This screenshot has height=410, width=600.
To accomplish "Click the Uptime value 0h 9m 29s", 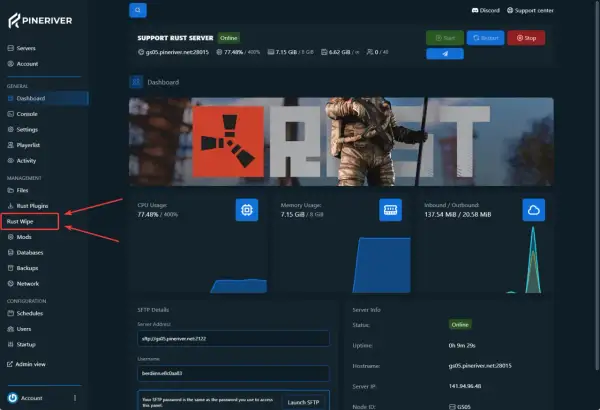I will pos(462,345).
